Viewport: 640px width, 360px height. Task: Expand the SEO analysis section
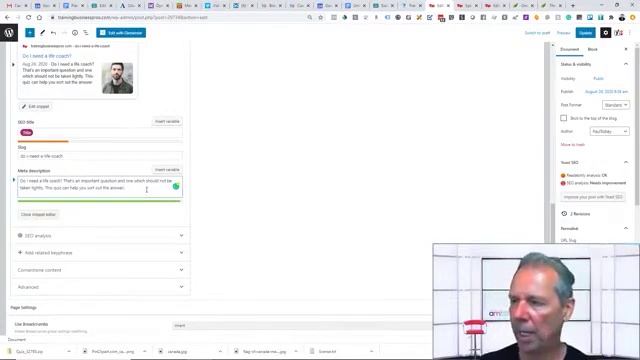100,236
